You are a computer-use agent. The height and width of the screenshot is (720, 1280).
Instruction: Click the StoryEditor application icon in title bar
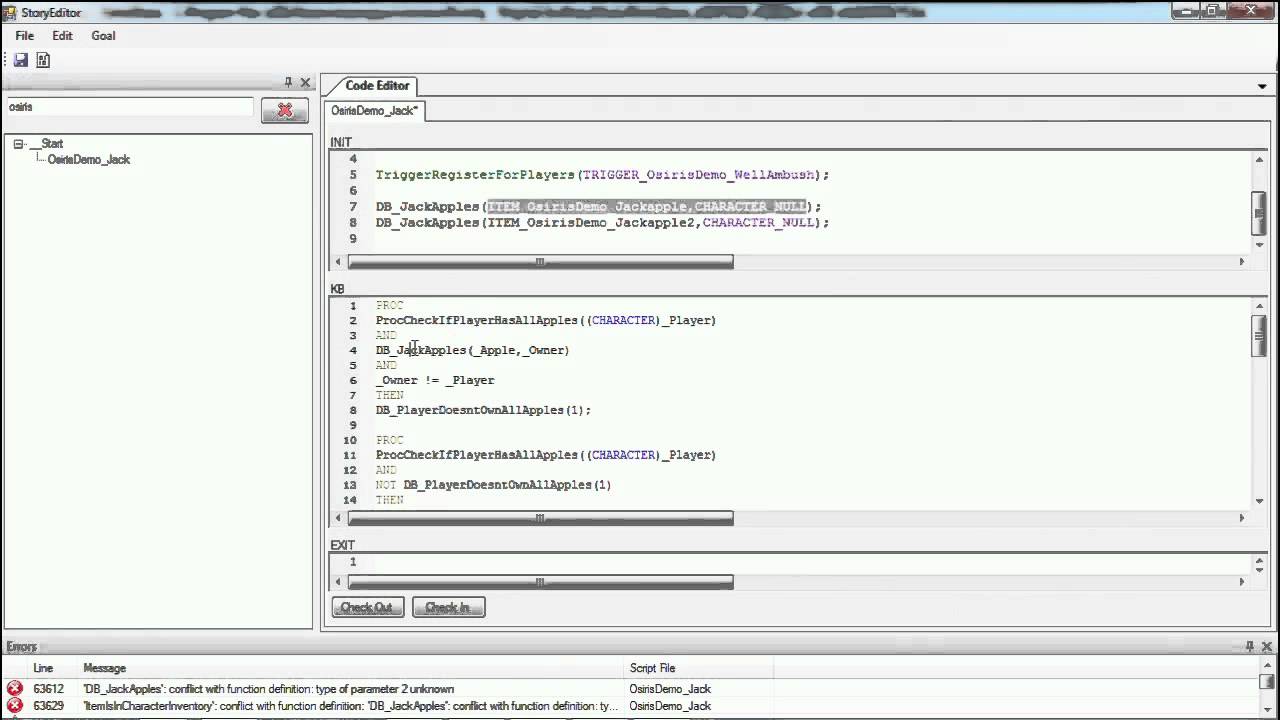[10, 12]
